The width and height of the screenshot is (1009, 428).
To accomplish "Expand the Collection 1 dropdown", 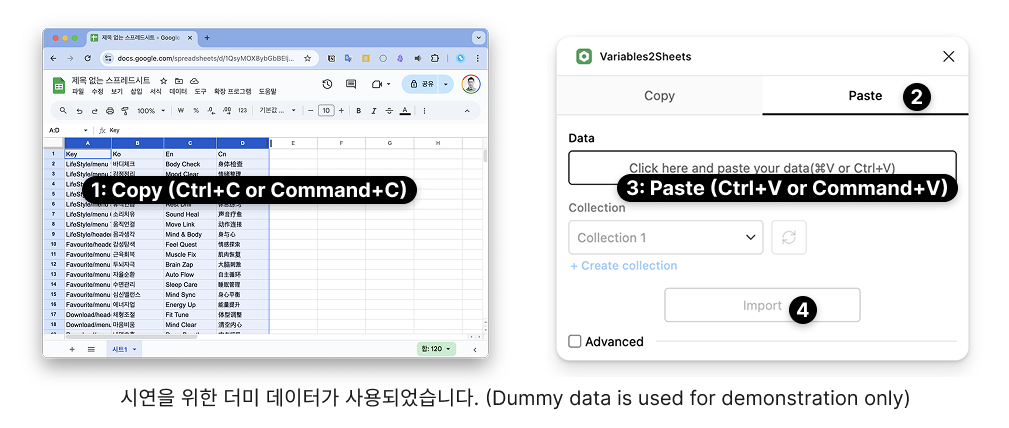I will (666, 238).
